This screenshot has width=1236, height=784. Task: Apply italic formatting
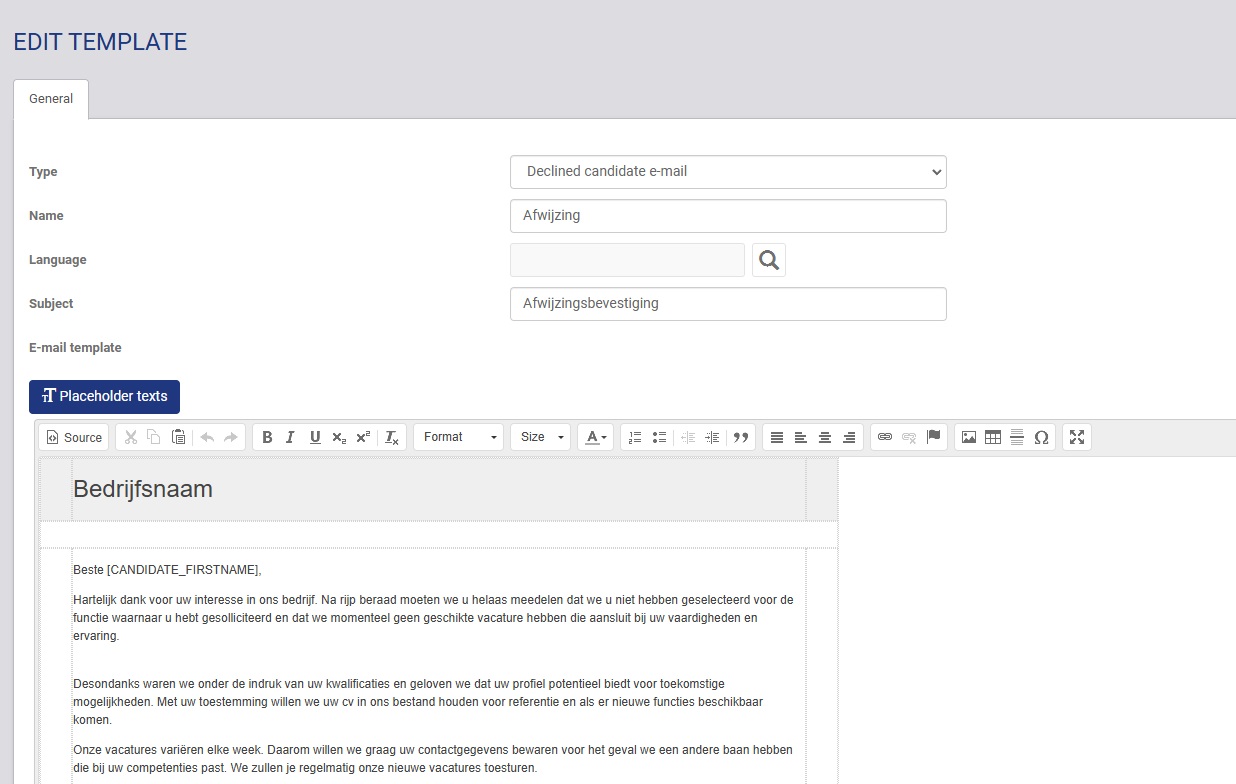pos(290,437)
